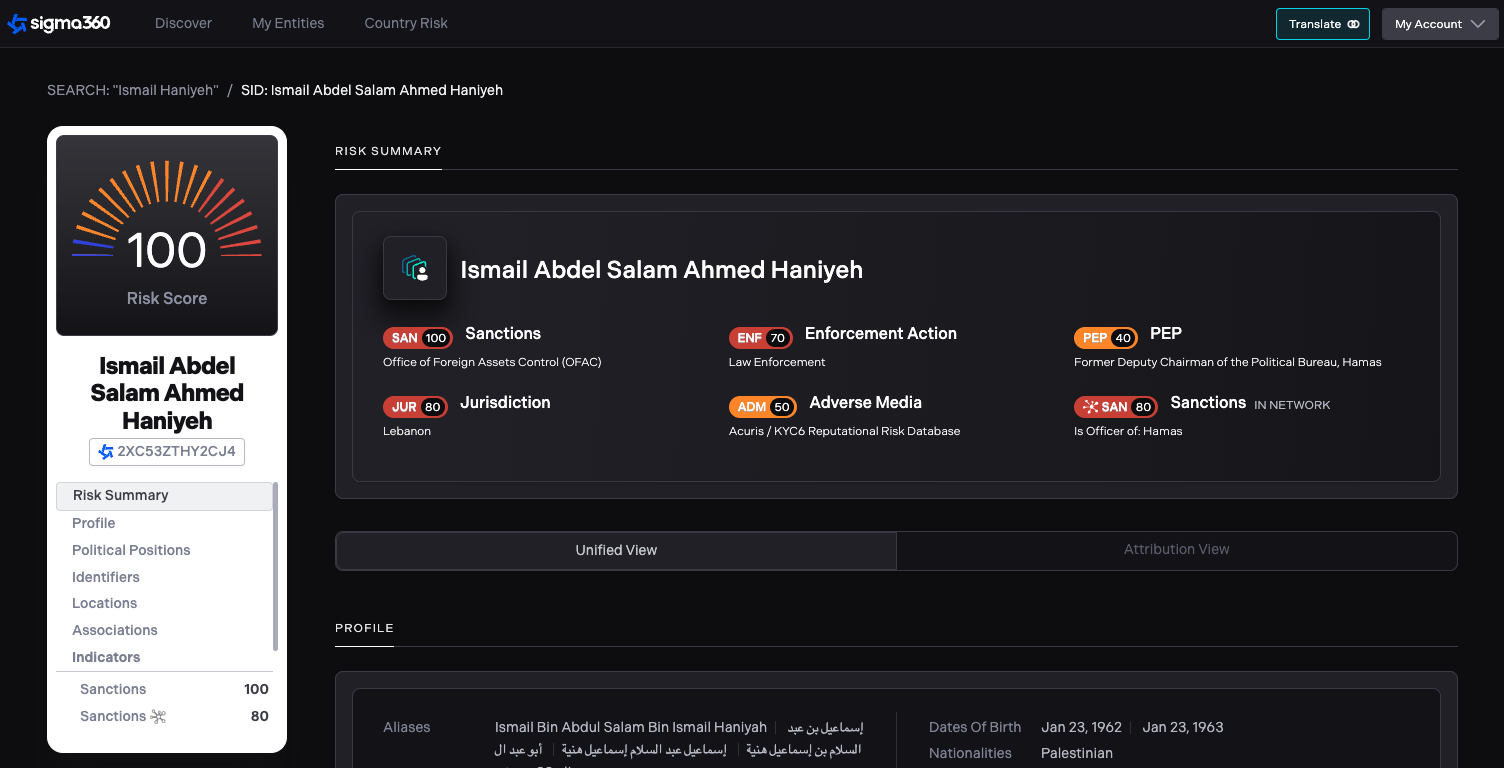Go to Country Risk page
This screenshot has width=1504, height=768.
coord(406,24)
